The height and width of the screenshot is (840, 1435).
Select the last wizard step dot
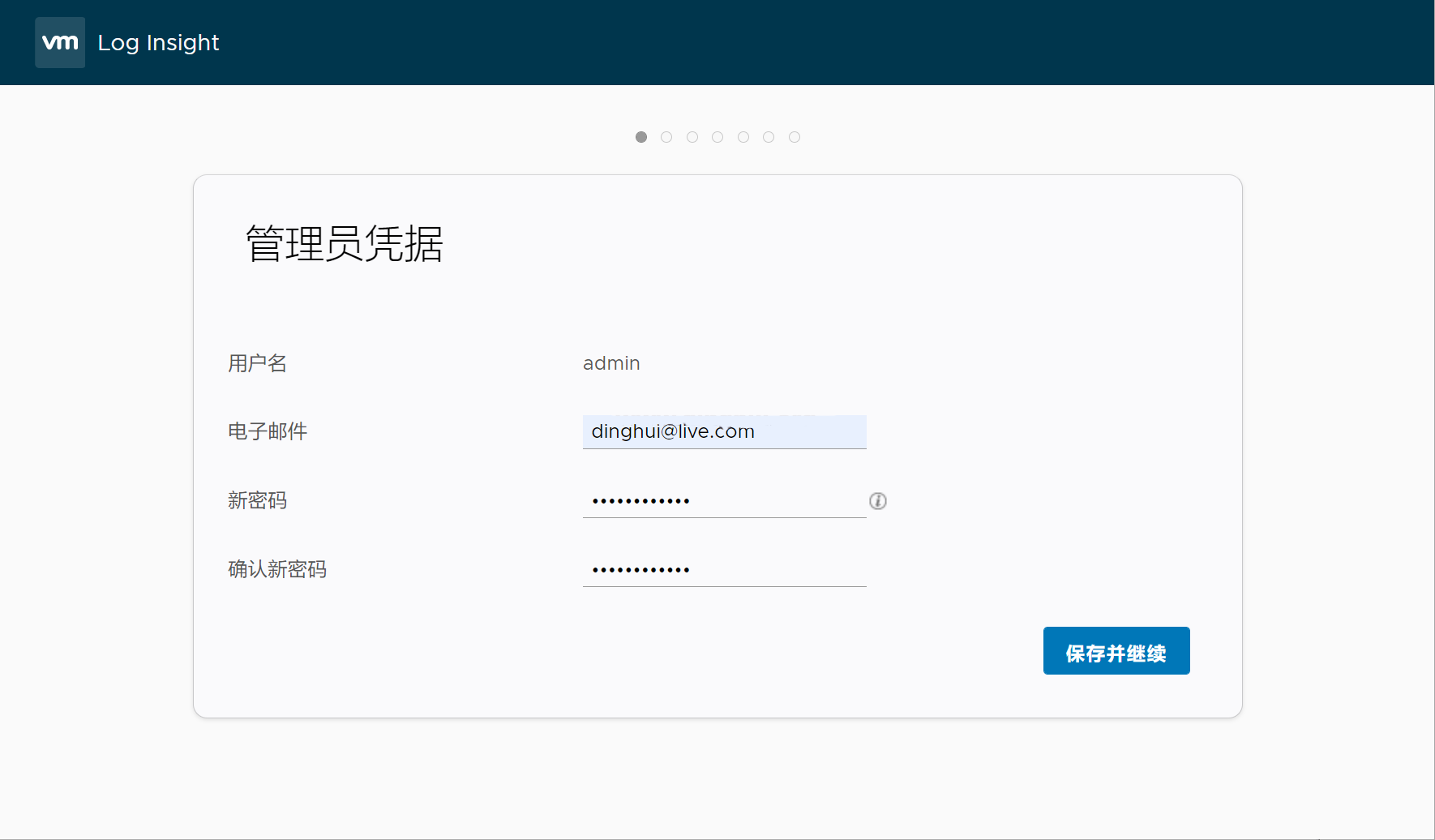click(x=795, y=137)
